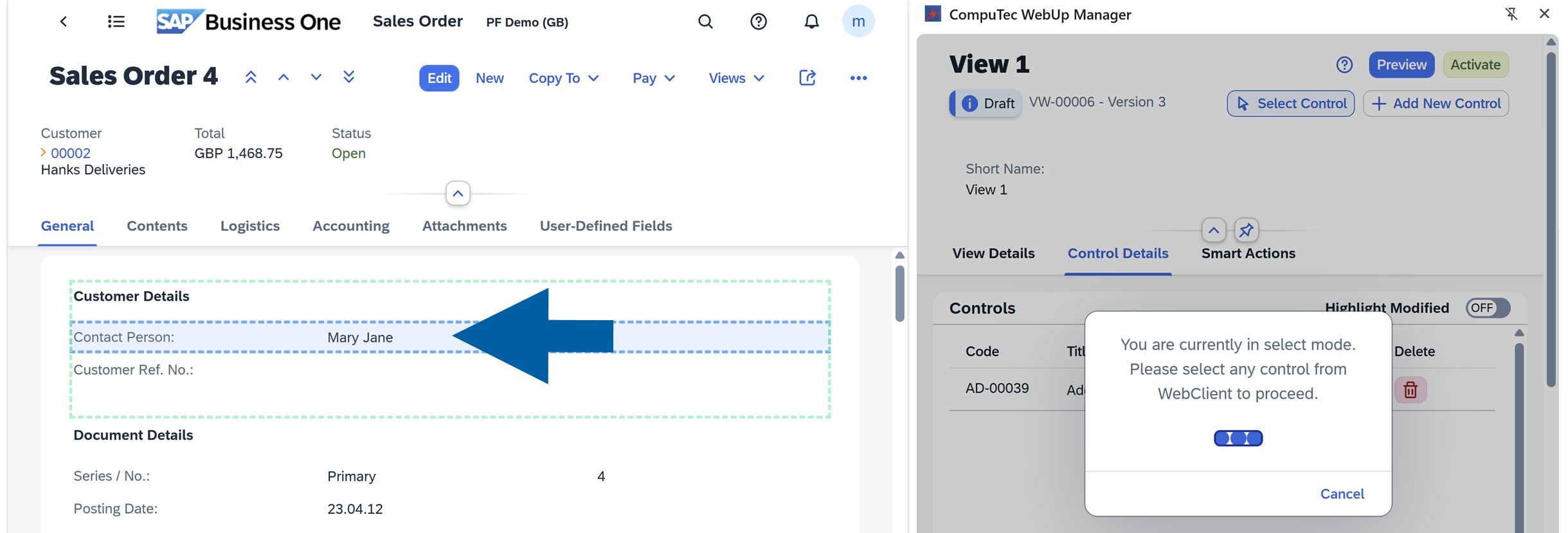
Task: Switch to View Details tab
Action: coord(993,254)
